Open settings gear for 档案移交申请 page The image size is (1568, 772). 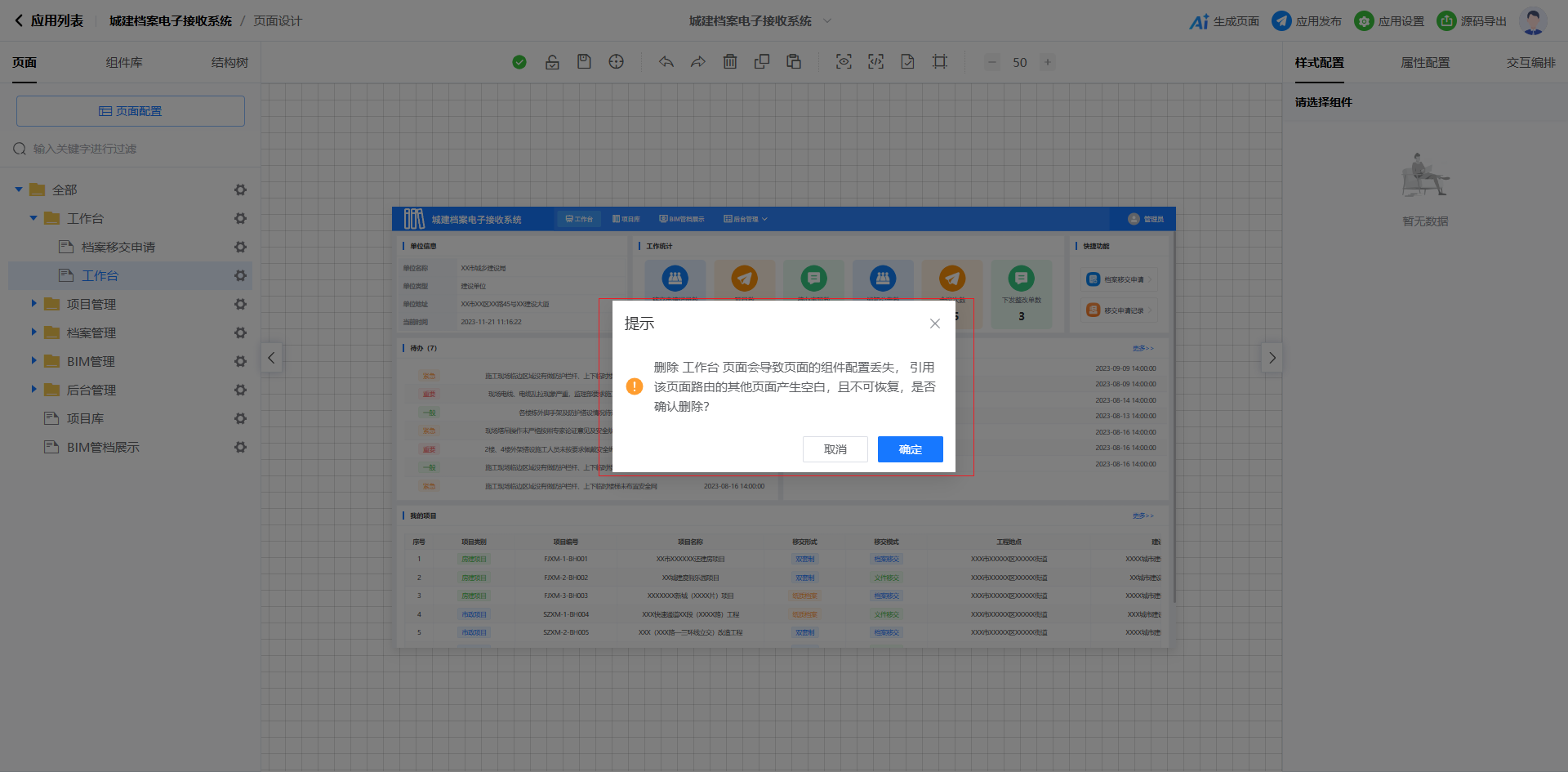click(240, 247)
